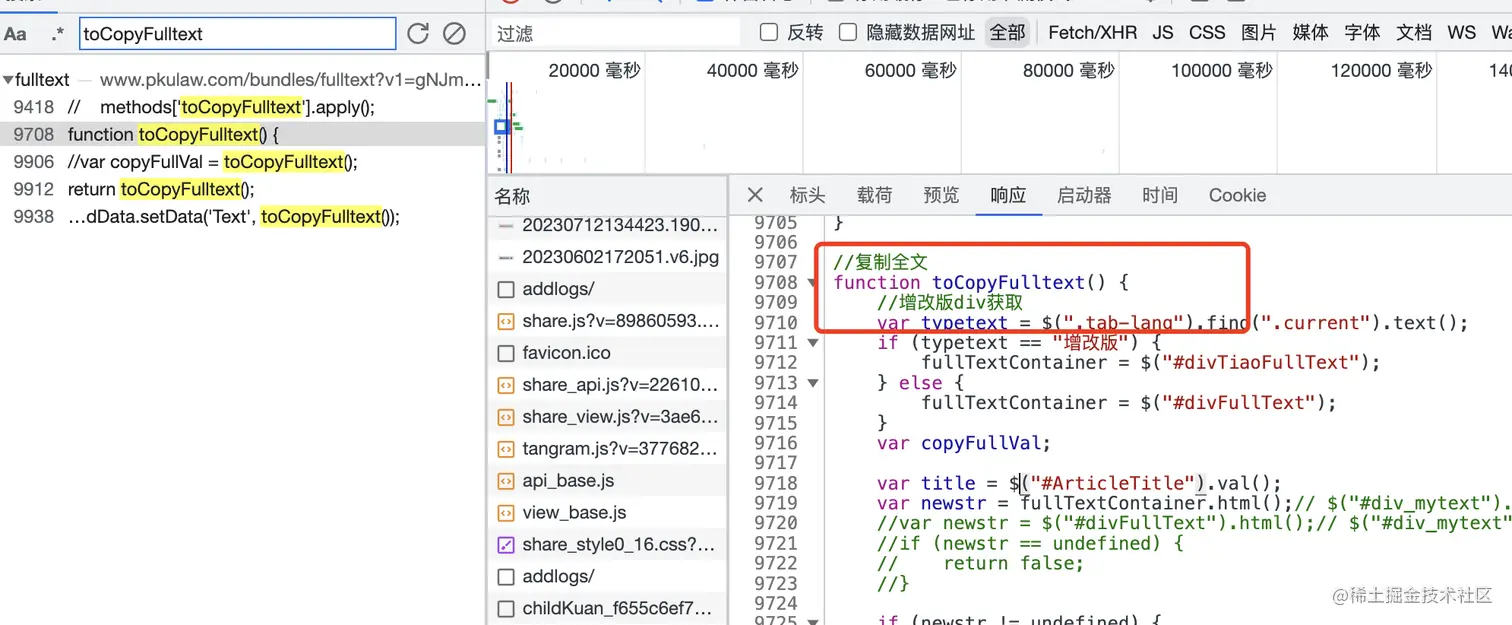Viewport: 1512px width, 625px height.
Task: Filter requests by 图片
Action: pos(1259,33)
